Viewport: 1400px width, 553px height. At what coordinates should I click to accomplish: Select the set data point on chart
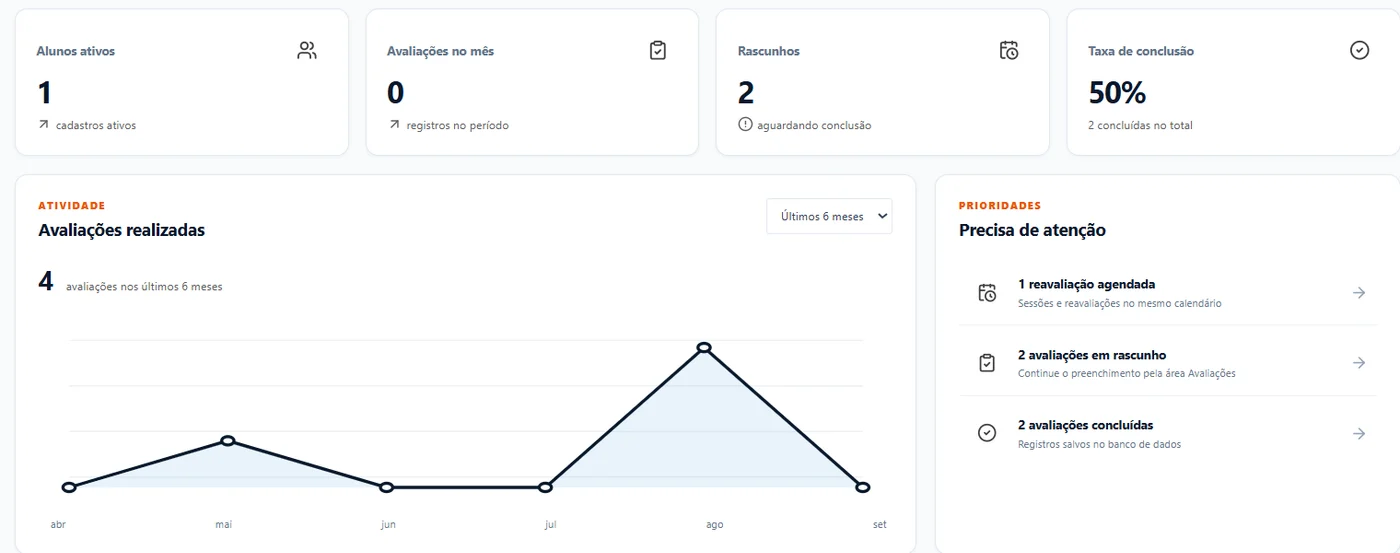[863, 487]
